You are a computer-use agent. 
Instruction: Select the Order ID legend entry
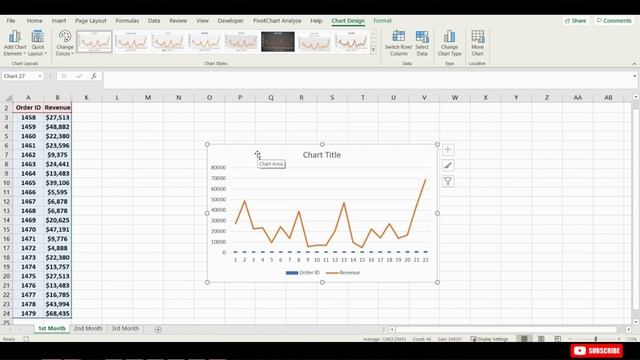(x=302, y=273)
